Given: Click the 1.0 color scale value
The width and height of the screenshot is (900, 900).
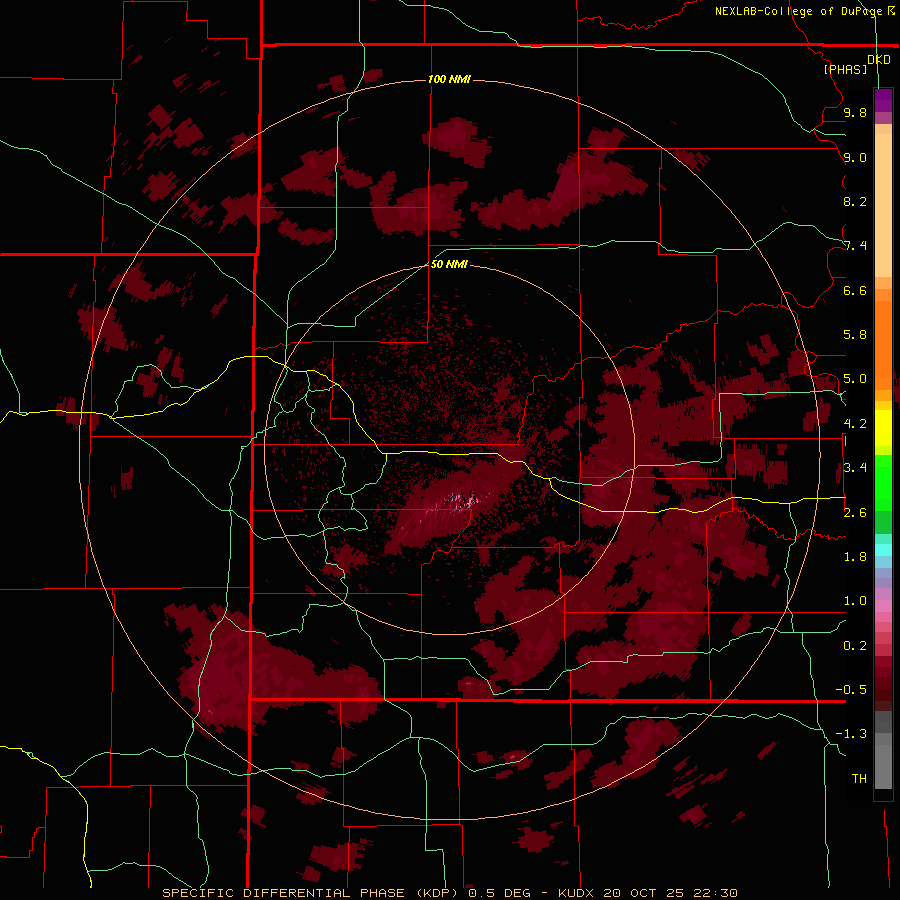Looking at the screenshot, I should point(855,601).
